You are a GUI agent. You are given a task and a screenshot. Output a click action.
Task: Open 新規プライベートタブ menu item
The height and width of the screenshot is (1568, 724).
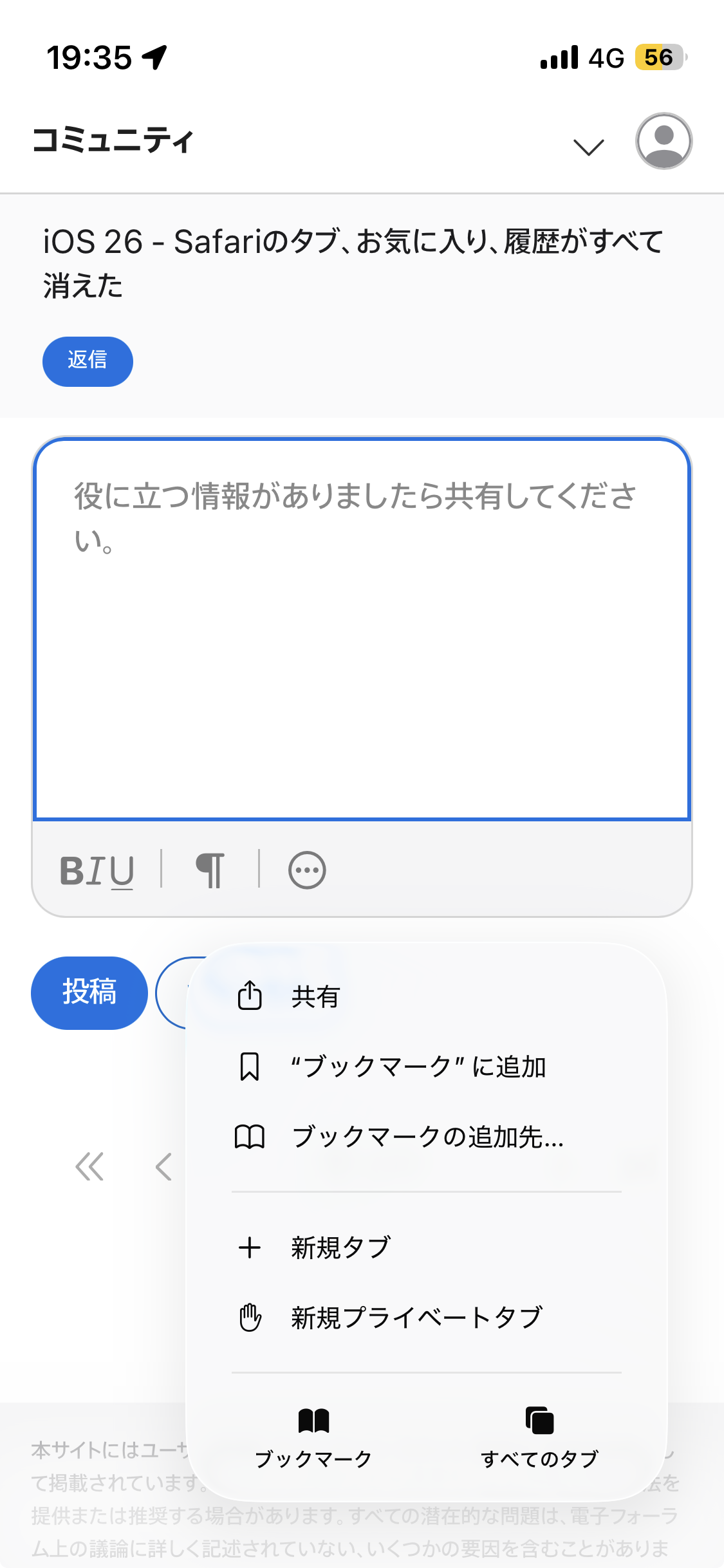point(416,1318)
